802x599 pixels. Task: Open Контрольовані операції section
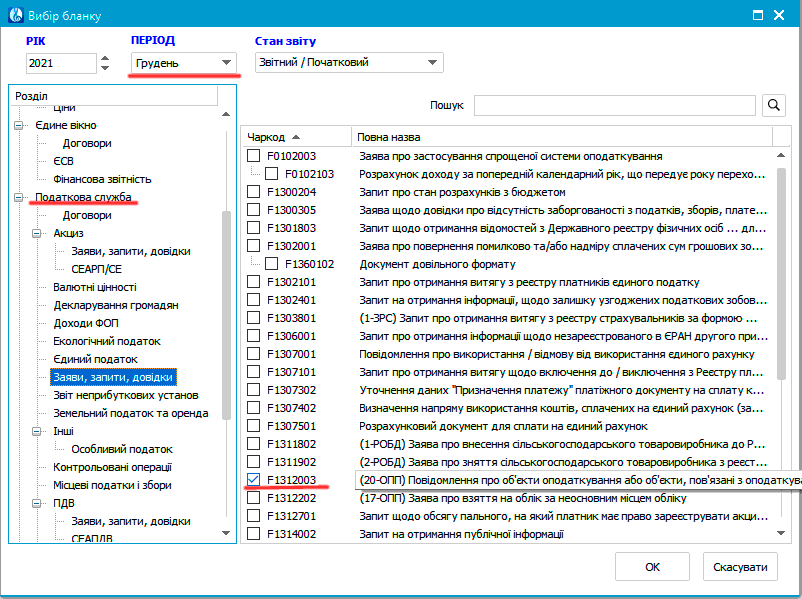[112, 467]
